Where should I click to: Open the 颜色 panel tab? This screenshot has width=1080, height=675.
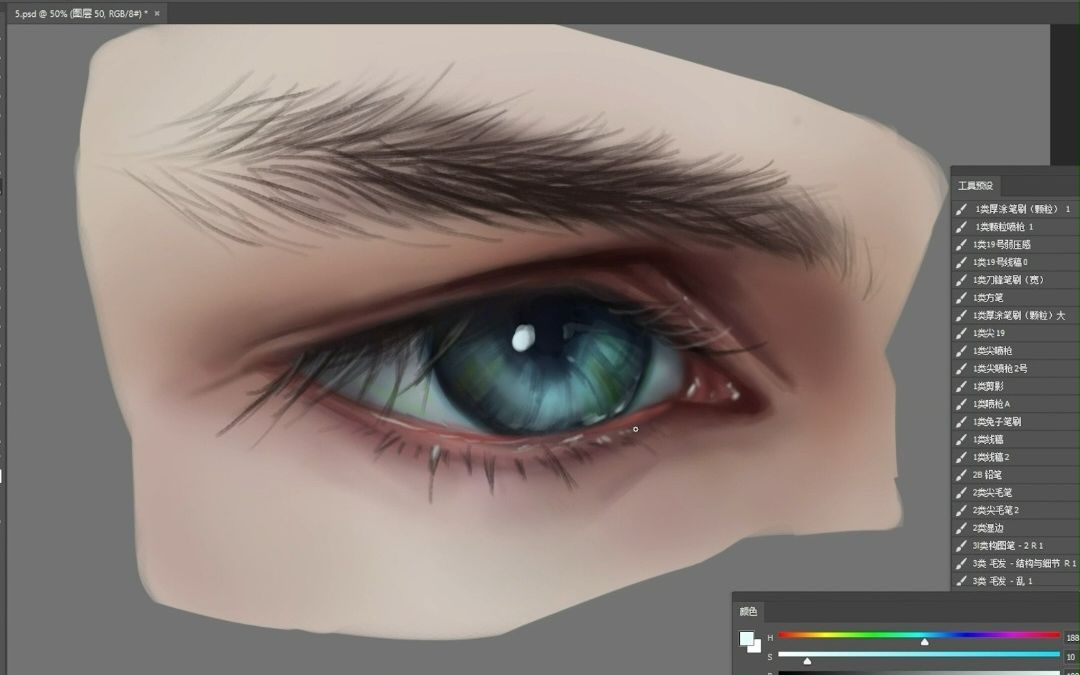748,612
